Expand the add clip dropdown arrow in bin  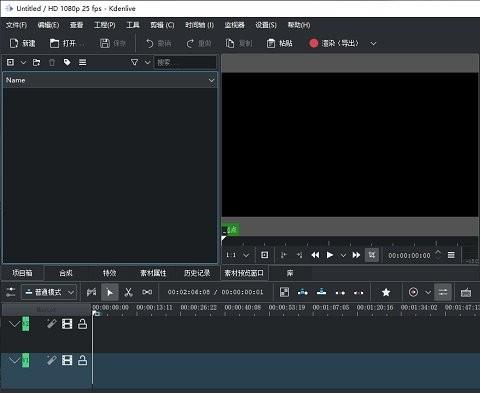tap(23, 62)
